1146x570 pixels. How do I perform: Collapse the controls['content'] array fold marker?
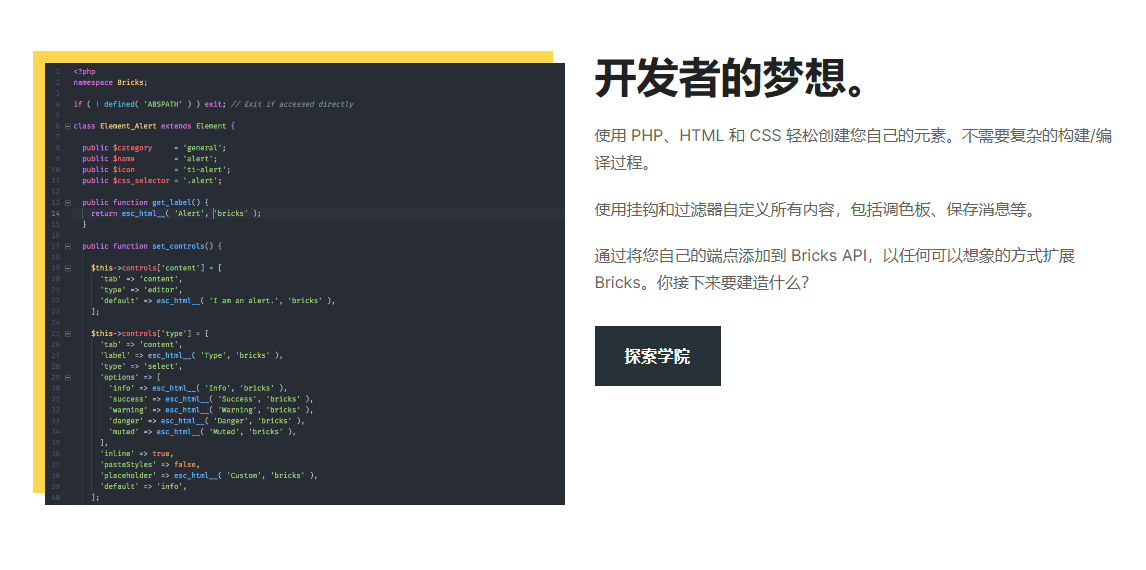tap(68, 268)
